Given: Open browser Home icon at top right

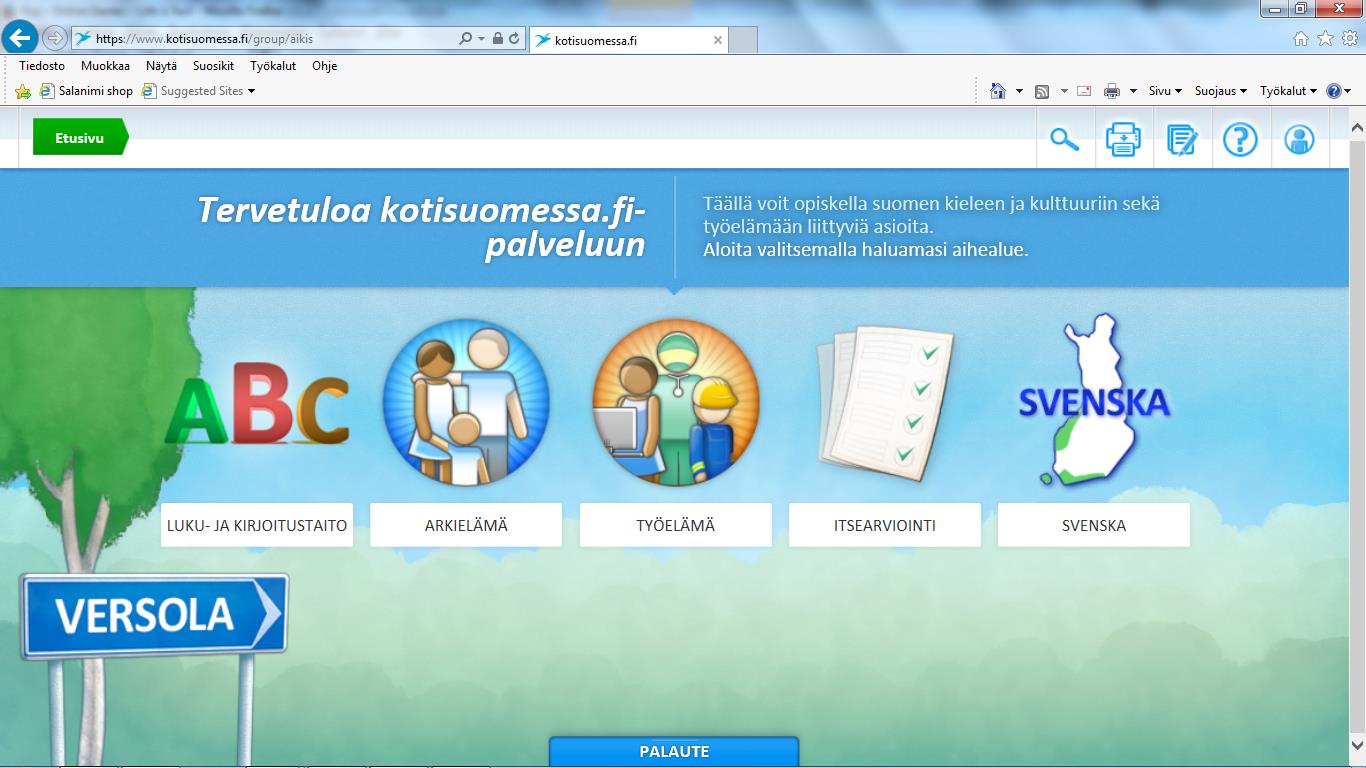Looking at the screenshot, I should point(1300,39).
